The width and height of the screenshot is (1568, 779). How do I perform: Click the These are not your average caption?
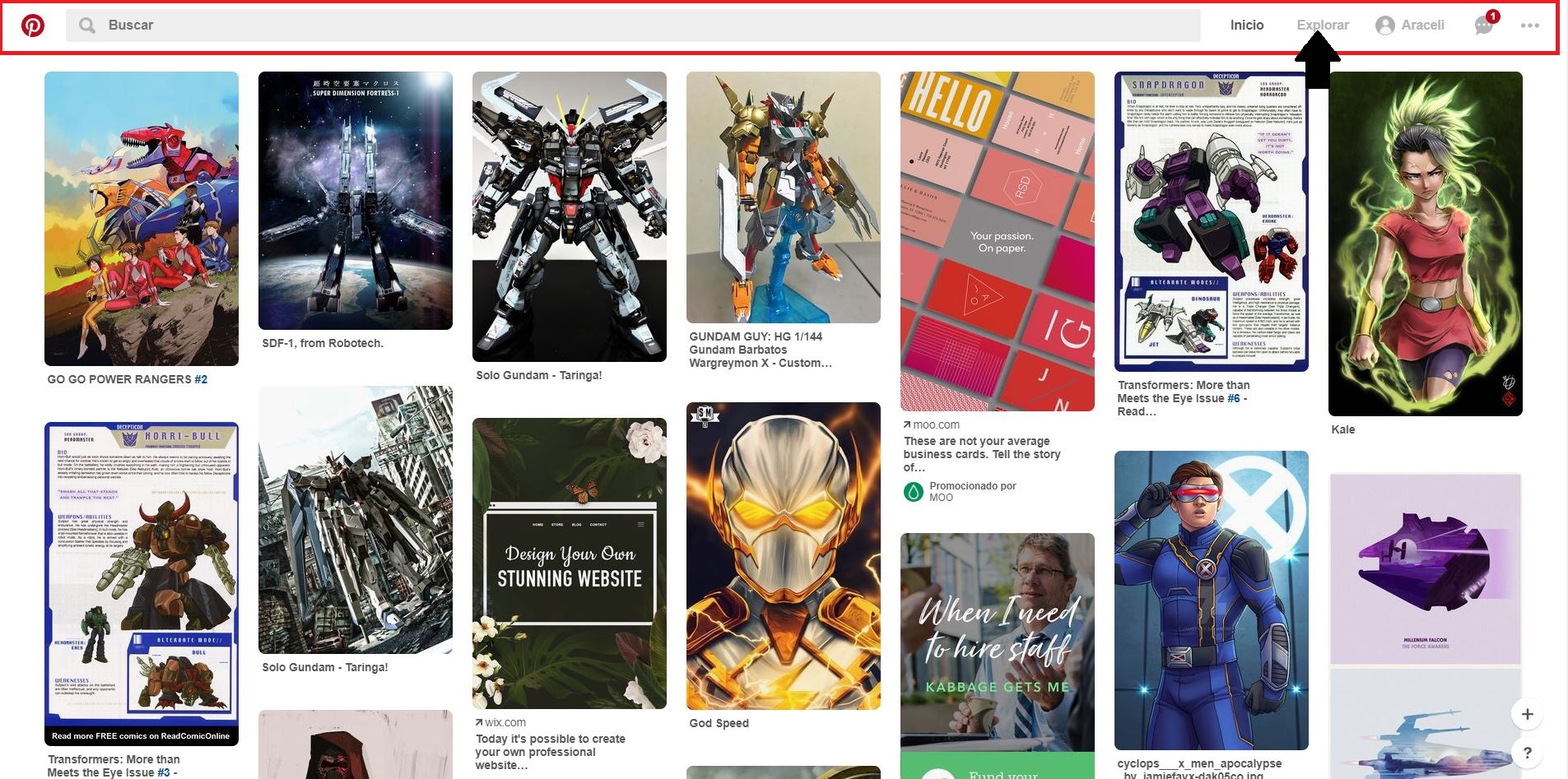coord(982,454)
